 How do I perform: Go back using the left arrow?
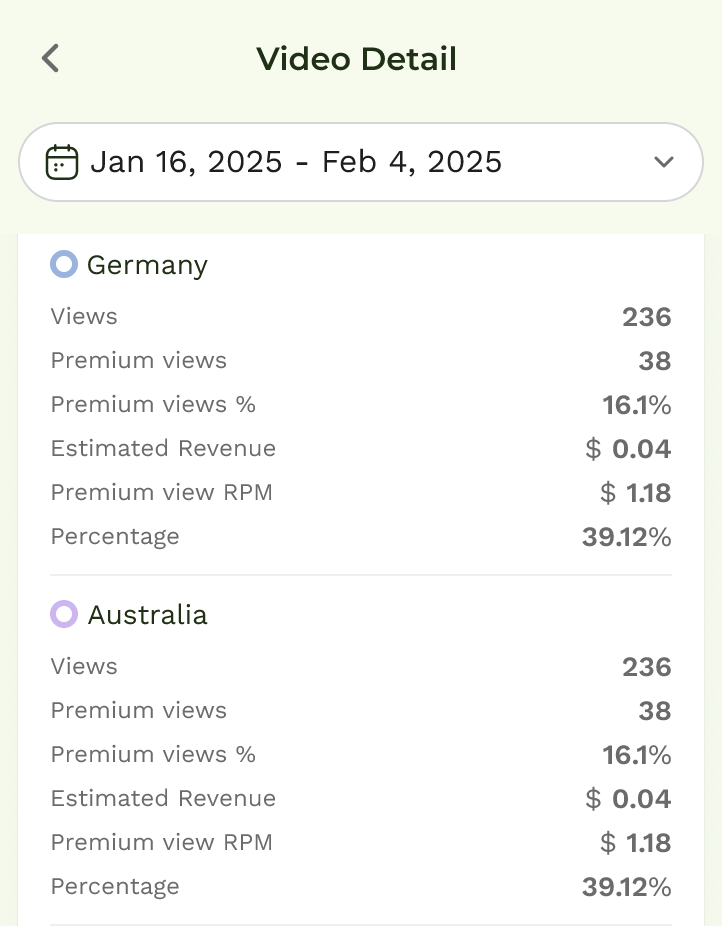click(x=51, y=59)
